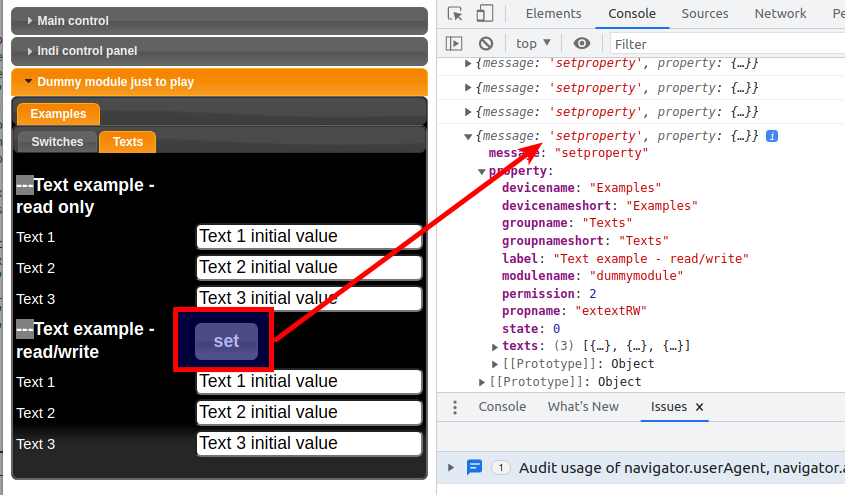Click the blue info badge on expanded object

(x=772, y=136)
